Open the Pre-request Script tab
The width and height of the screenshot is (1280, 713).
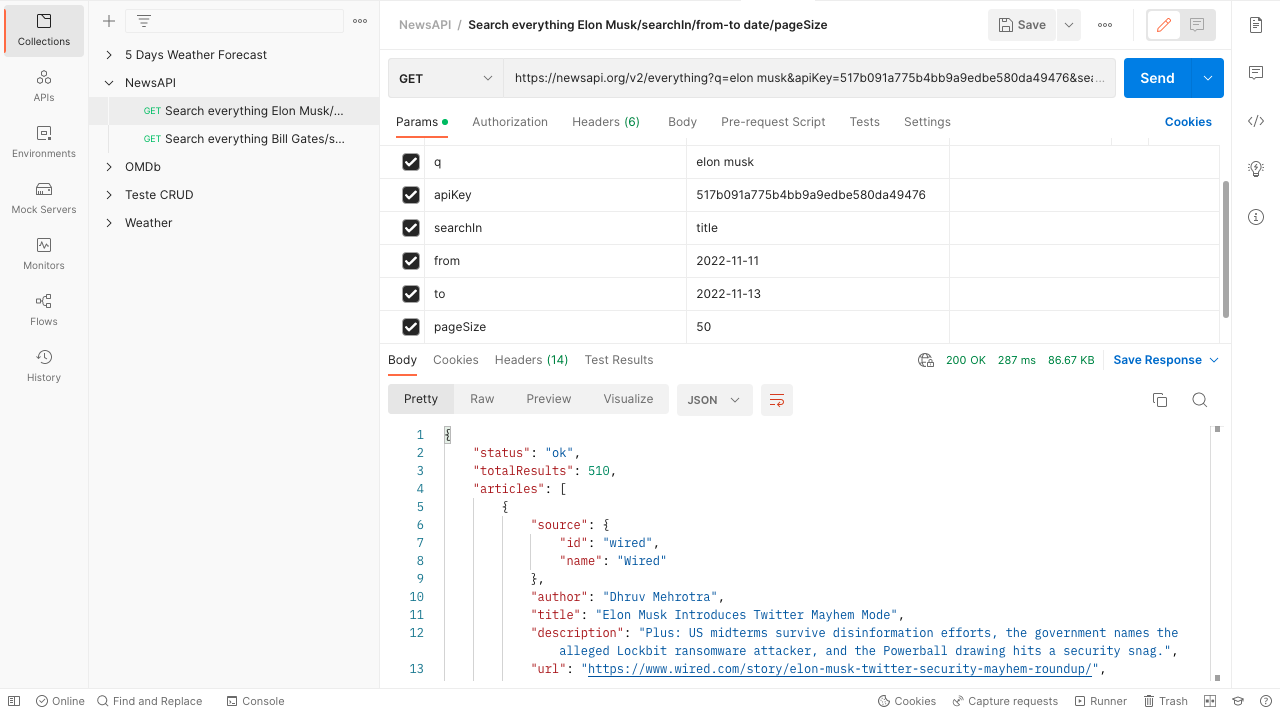click(x=773, y=122)
